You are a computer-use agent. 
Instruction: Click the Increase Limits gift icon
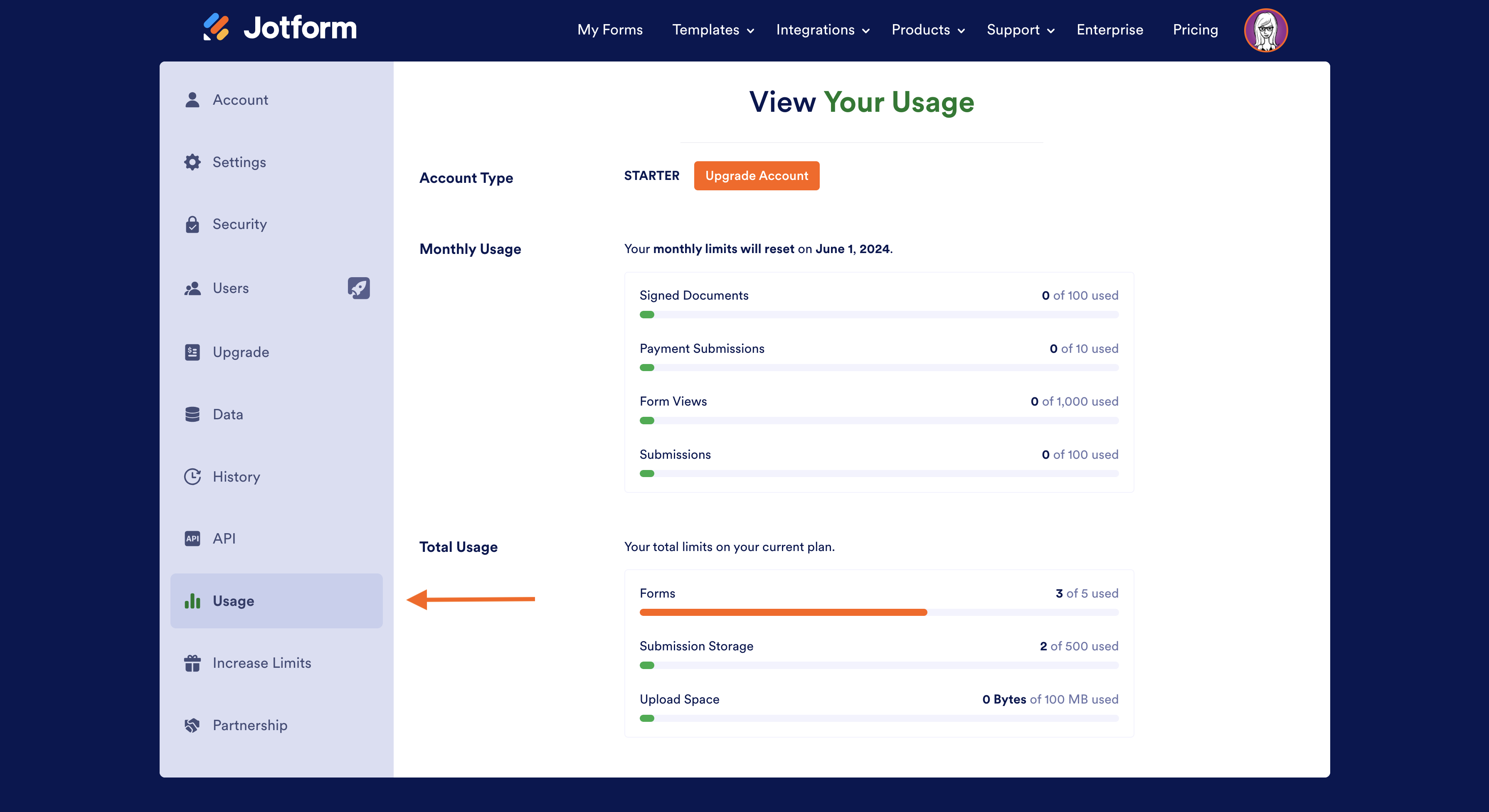[192, 663]
